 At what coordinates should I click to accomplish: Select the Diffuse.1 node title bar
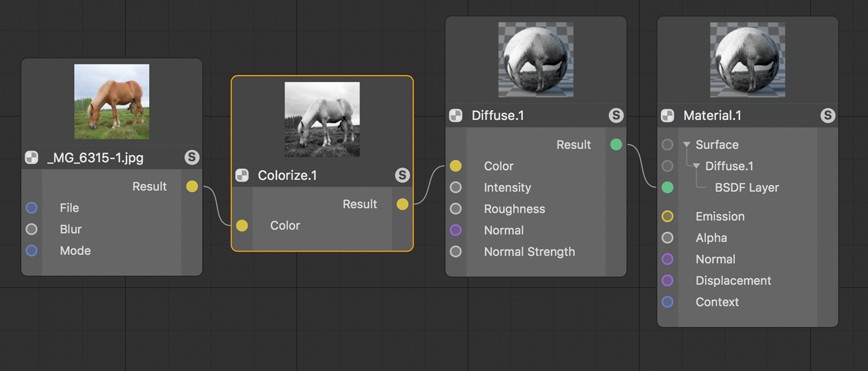tap(536, 116)
